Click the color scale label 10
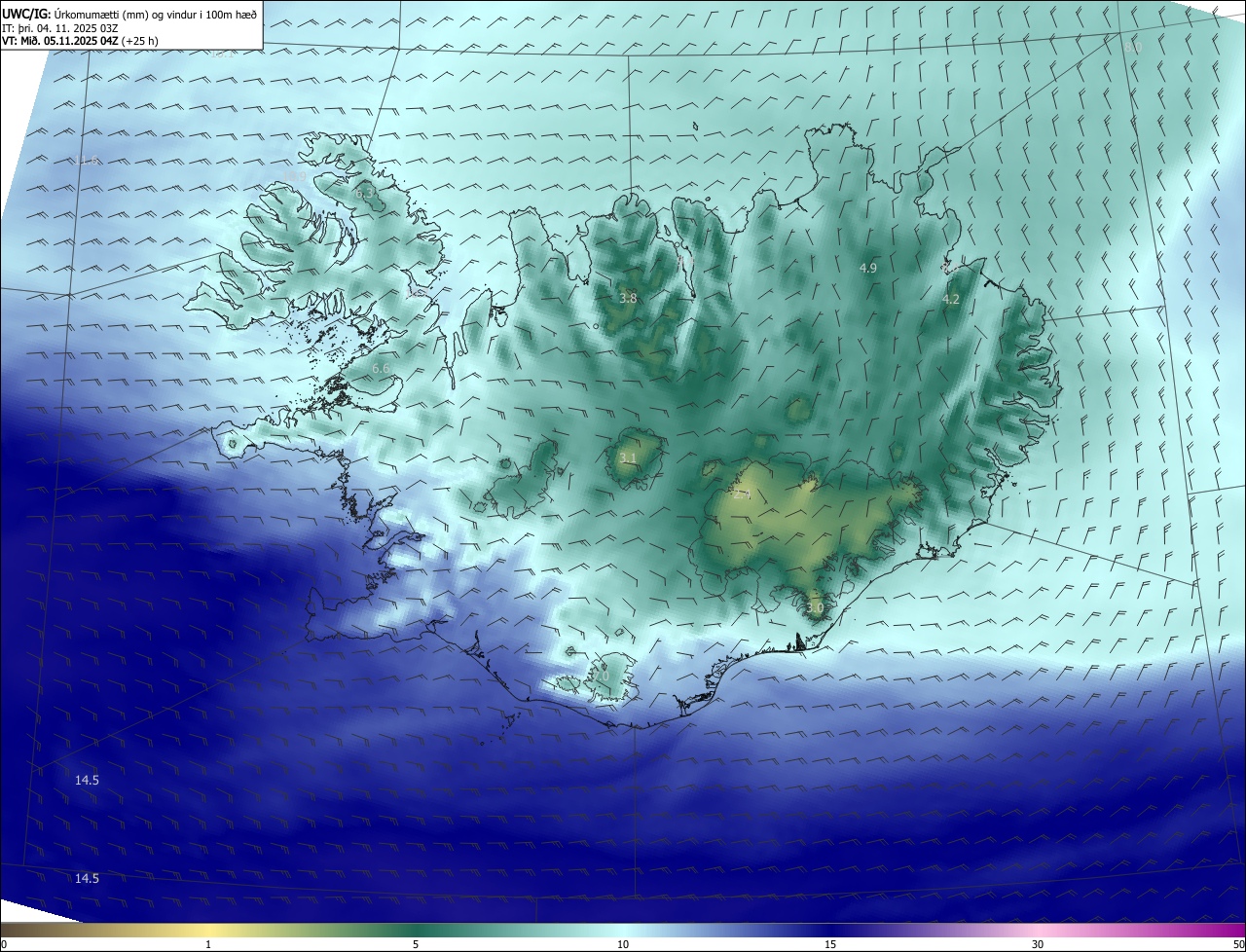 click(623, 944)
